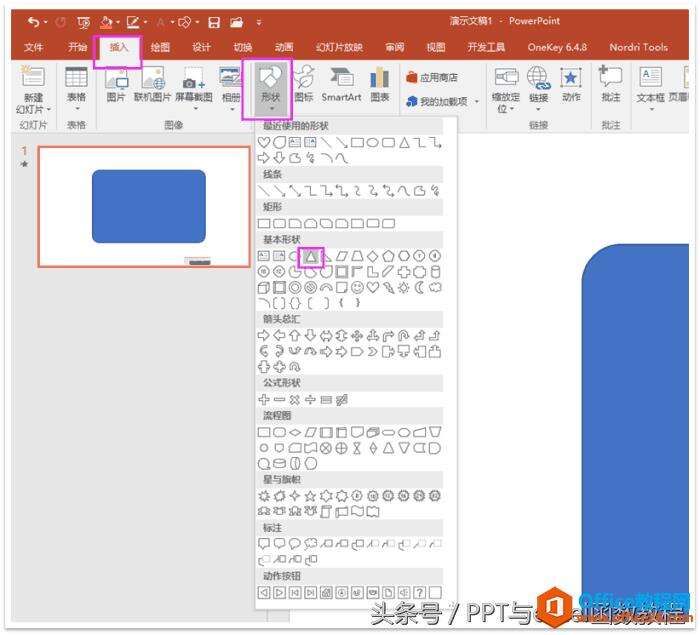The image size is (700, 635).
Task: Click the Open folder icon in quick access toolbar
Action: [x=237, y=22]
